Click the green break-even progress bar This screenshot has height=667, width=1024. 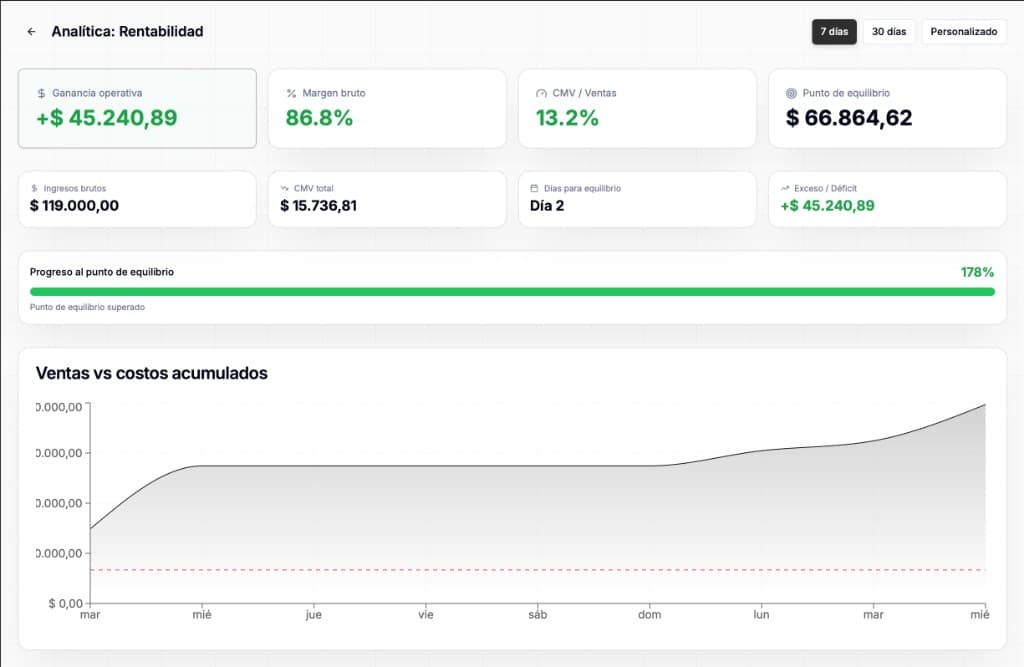[512, 292]
